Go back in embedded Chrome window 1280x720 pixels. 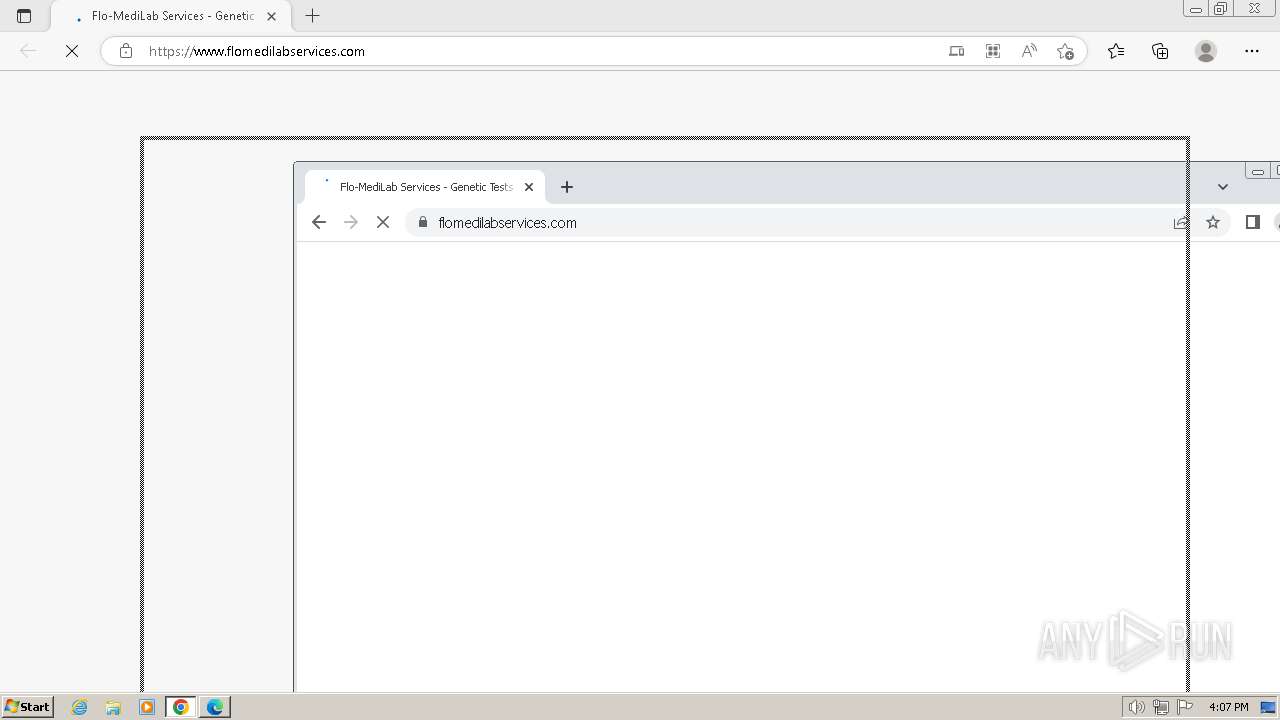click(x=319, y=222)
